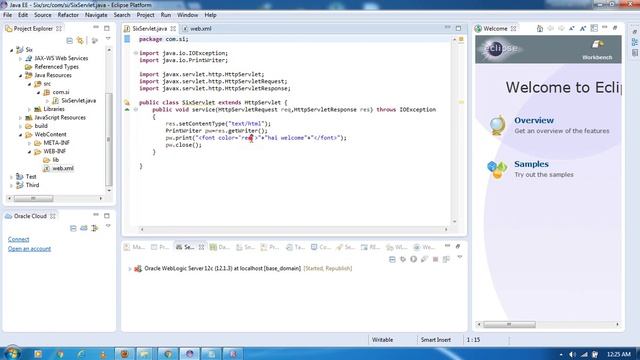This screenshot has height=360, width=640.
Task: Collapse the src folder node
Action: (29, 84)
